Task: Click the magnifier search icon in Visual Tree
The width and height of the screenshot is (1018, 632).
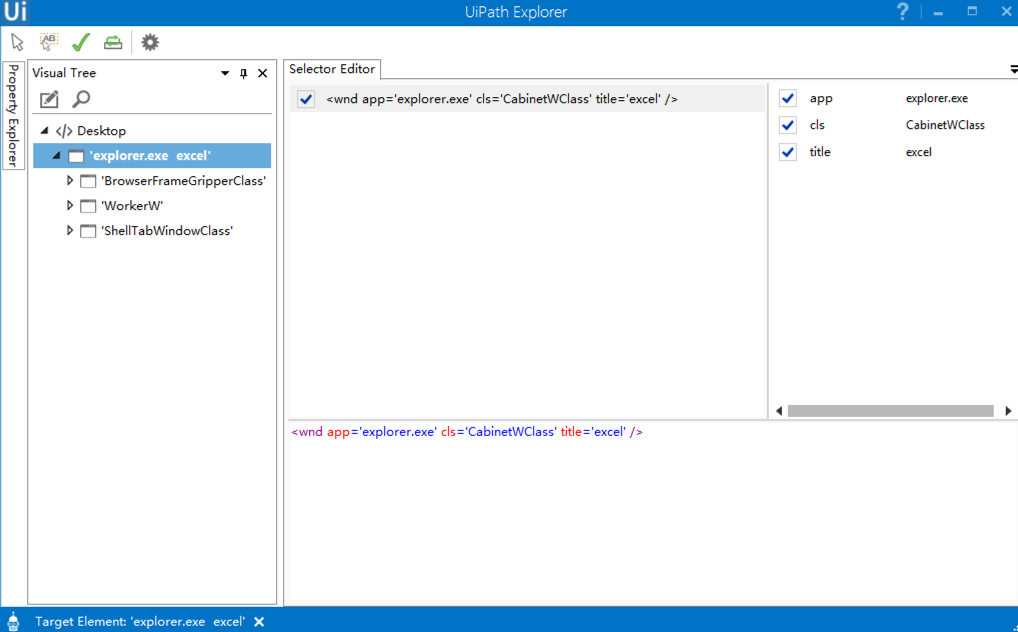Action: (81, 99)
